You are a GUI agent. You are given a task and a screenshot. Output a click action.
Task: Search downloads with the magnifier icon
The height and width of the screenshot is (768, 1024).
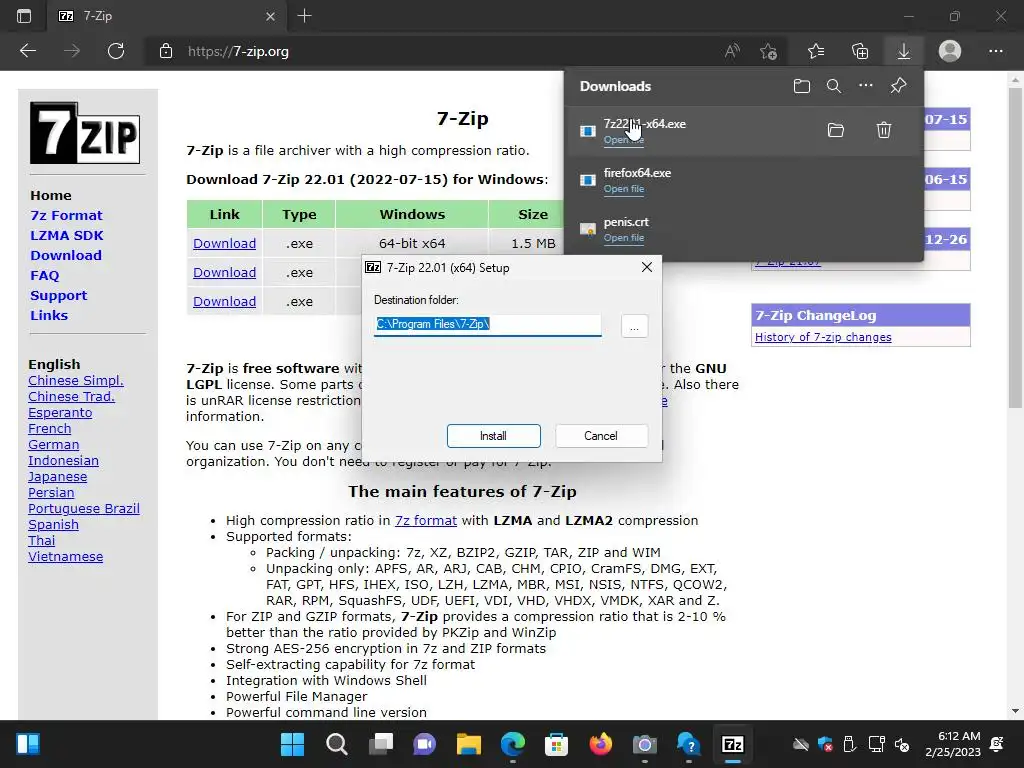(833, 86)
